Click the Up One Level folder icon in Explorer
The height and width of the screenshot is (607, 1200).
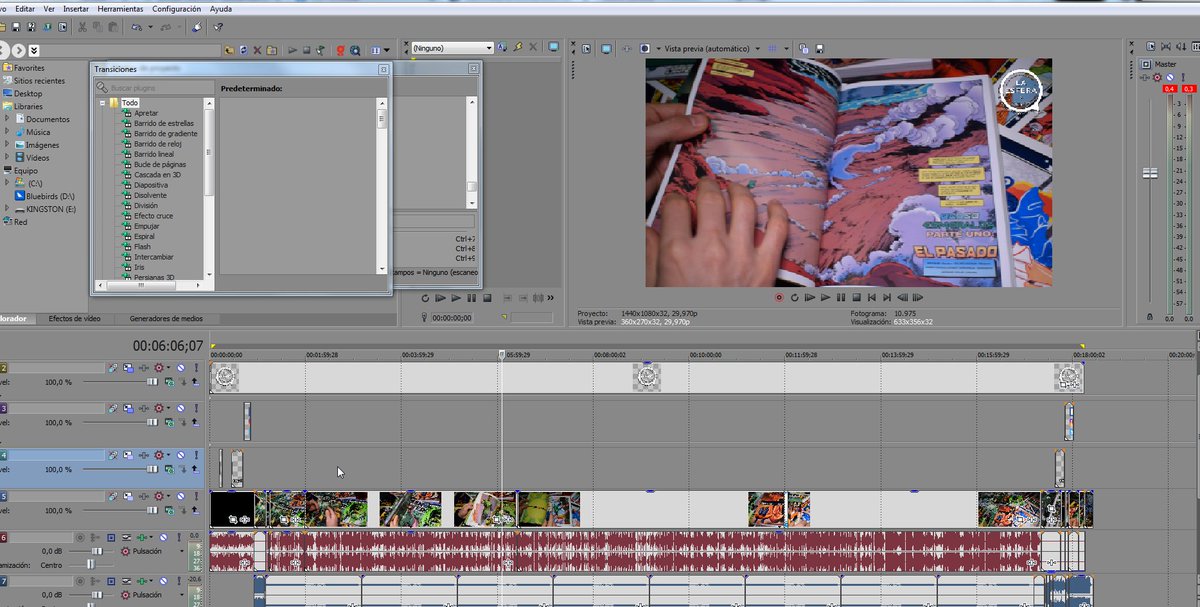(x=229, y=50)
